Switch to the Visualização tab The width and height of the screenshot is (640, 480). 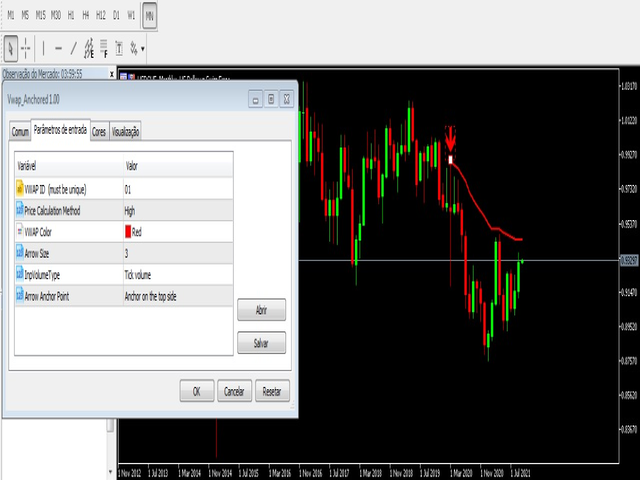coord(126,132)
